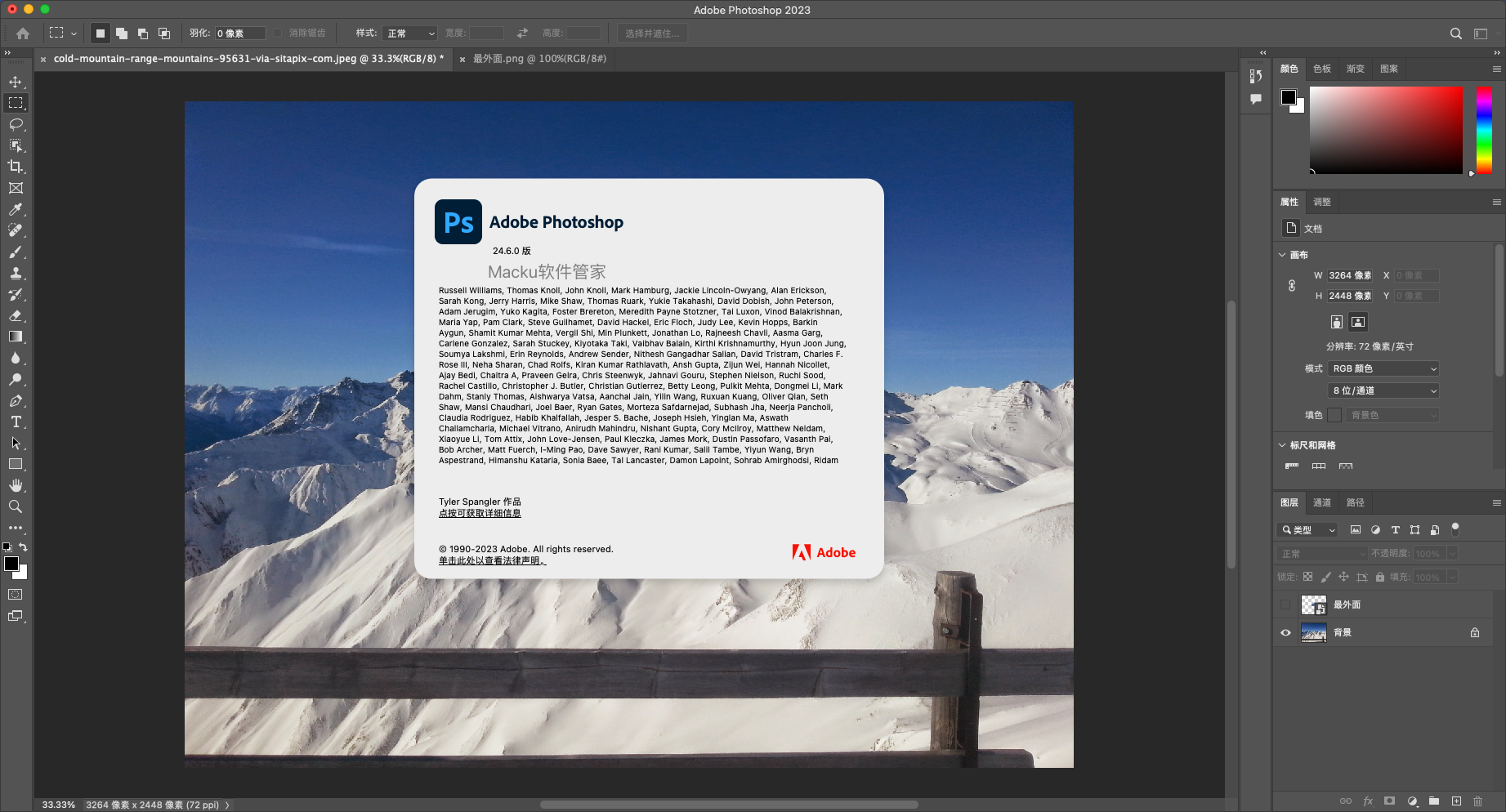1506x812 pixels.
Task: Show the 最外面 layer visibility box
Action: point(1285,605)
